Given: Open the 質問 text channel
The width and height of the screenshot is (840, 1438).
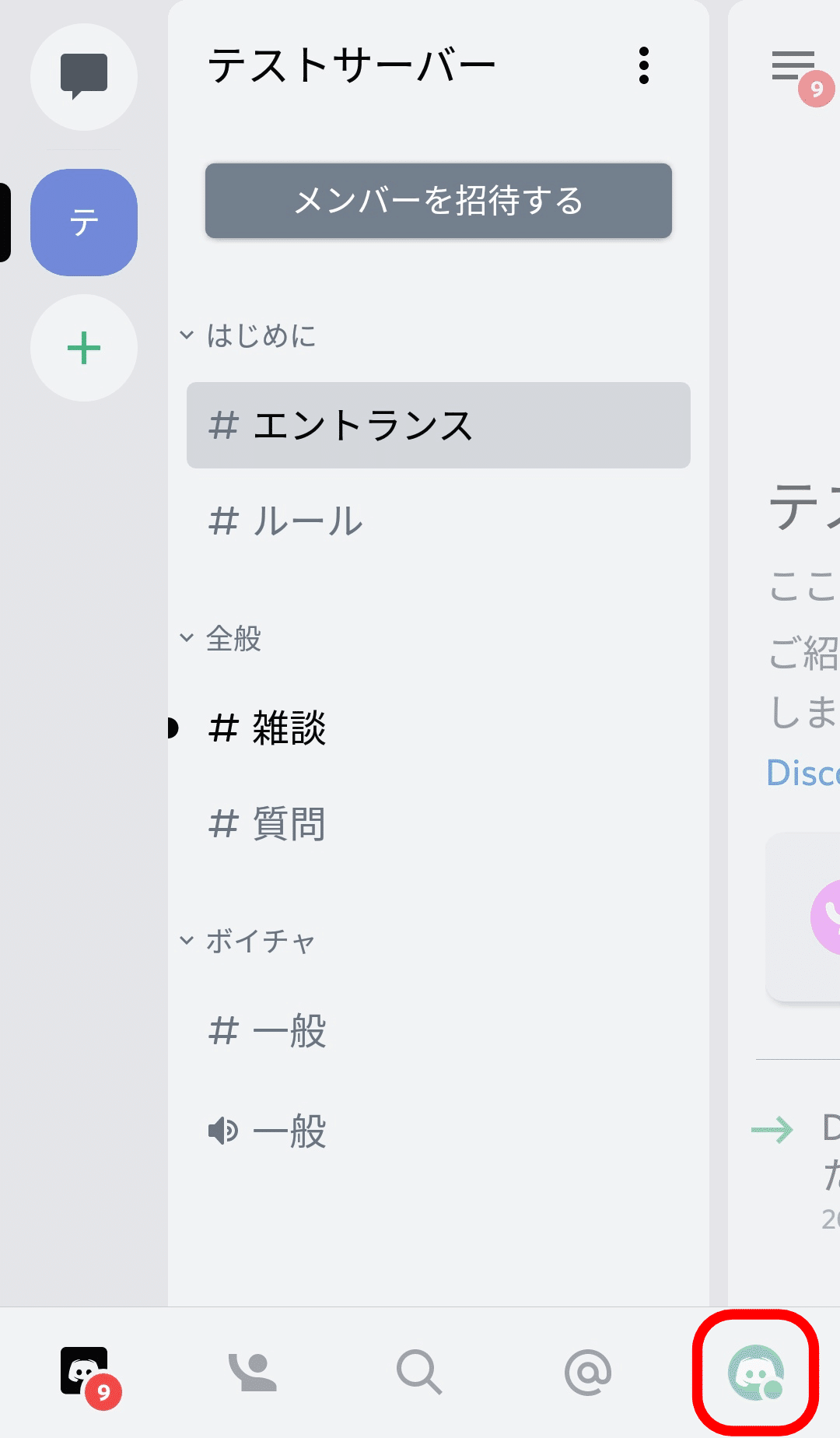Looking at the screenshot, I should click(438, 824).
